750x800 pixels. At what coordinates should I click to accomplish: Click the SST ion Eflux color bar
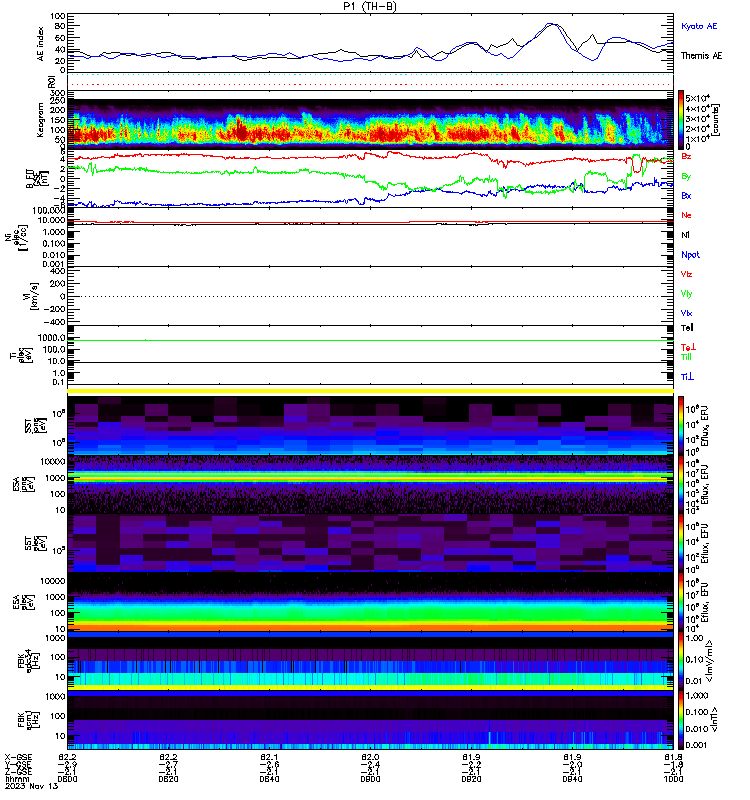pos(681,426)
